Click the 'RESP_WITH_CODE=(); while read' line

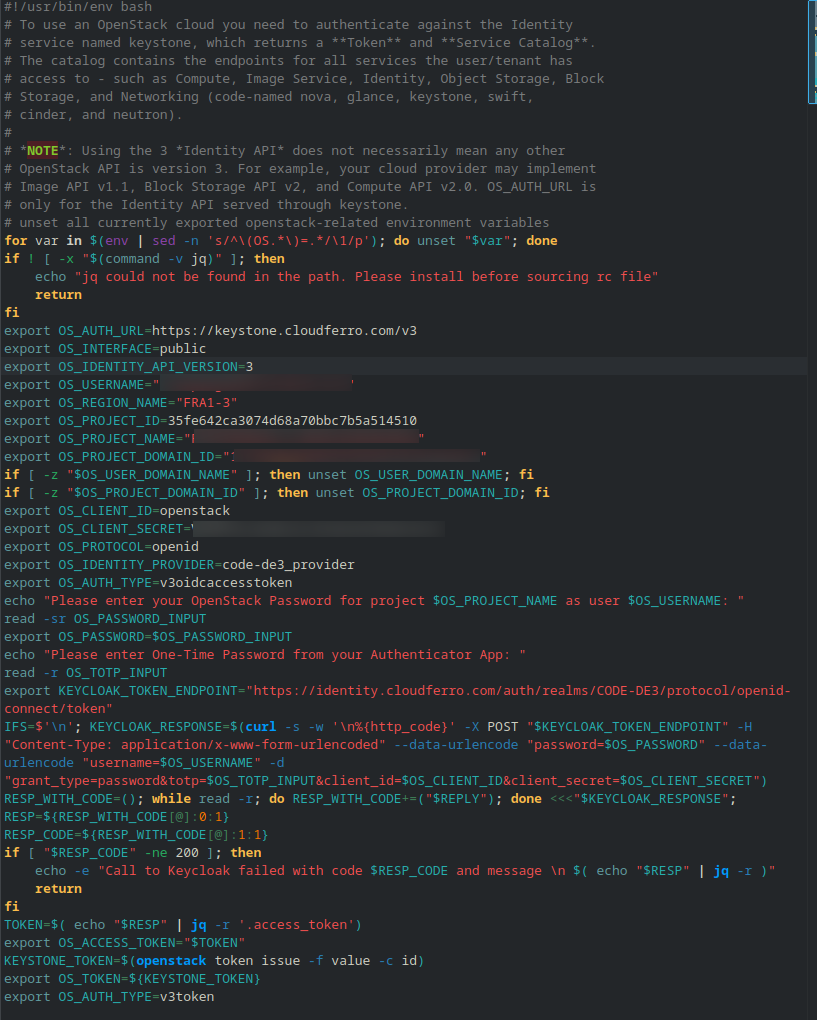click(370, 799)
